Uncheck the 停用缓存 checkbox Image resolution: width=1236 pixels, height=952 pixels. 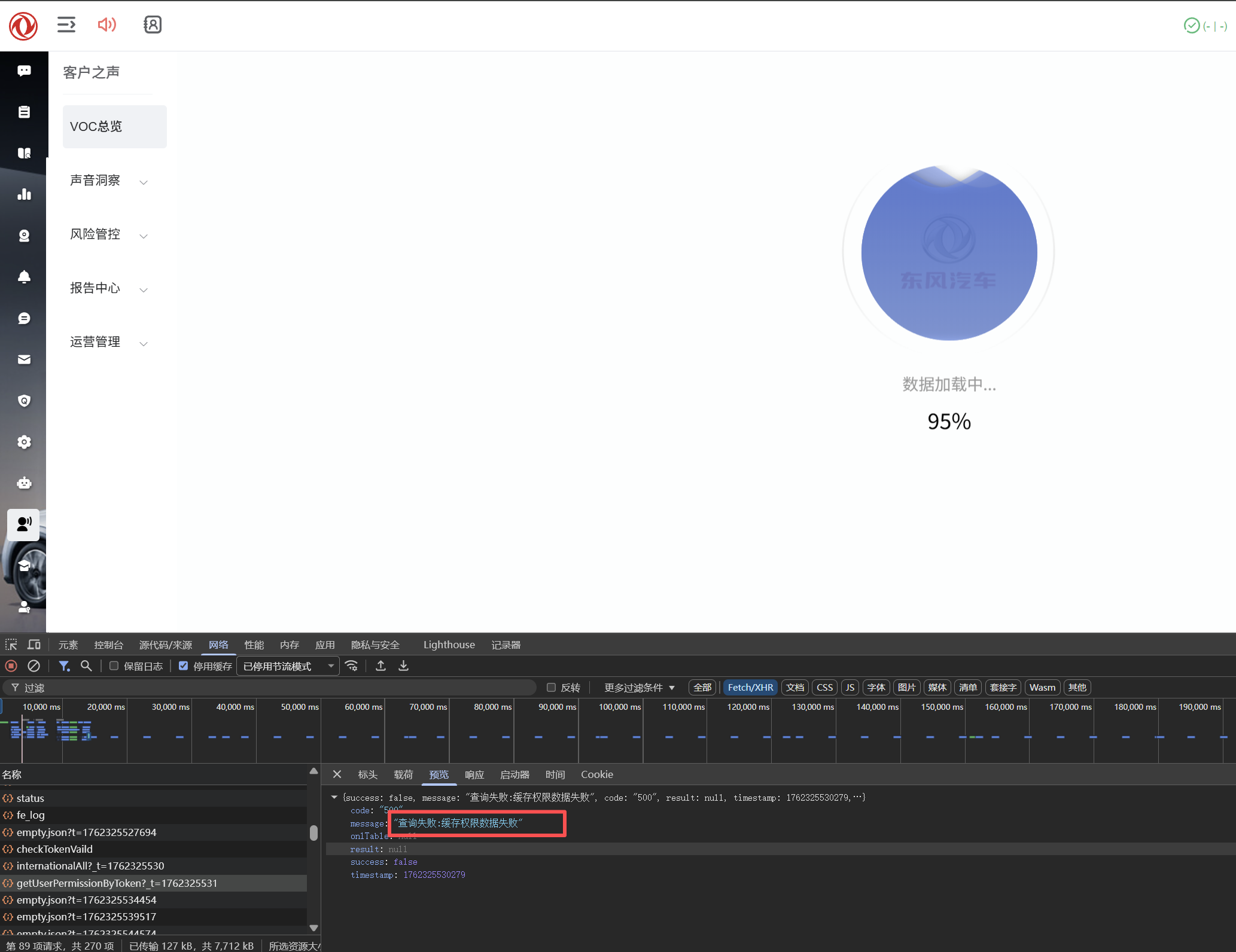pos(184,666)
